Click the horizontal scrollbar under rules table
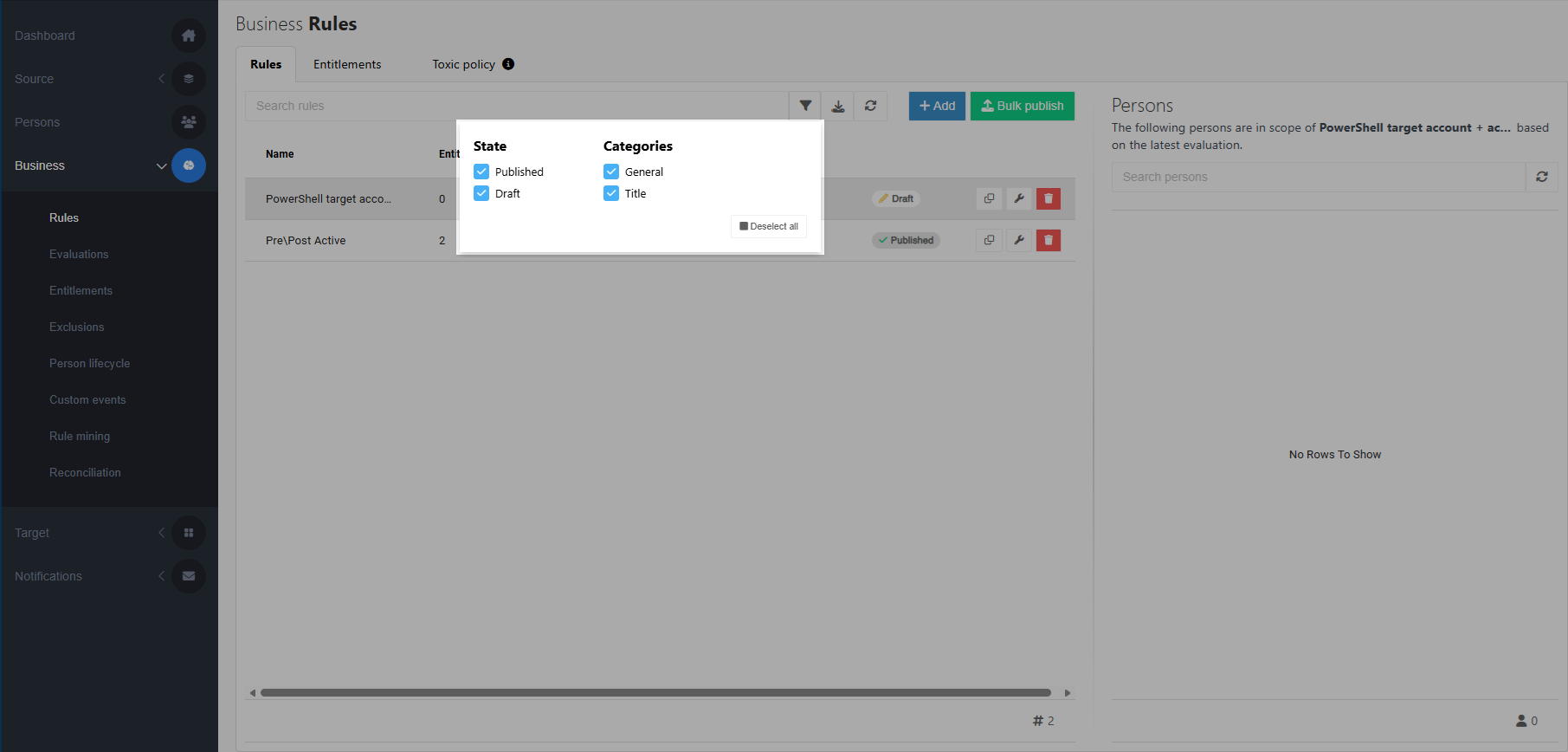 (655, 693)
